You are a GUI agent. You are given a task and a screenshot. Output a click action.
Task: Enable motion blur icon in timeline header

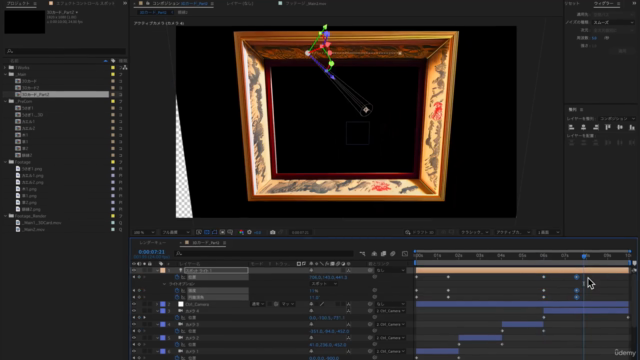(393, 254)
